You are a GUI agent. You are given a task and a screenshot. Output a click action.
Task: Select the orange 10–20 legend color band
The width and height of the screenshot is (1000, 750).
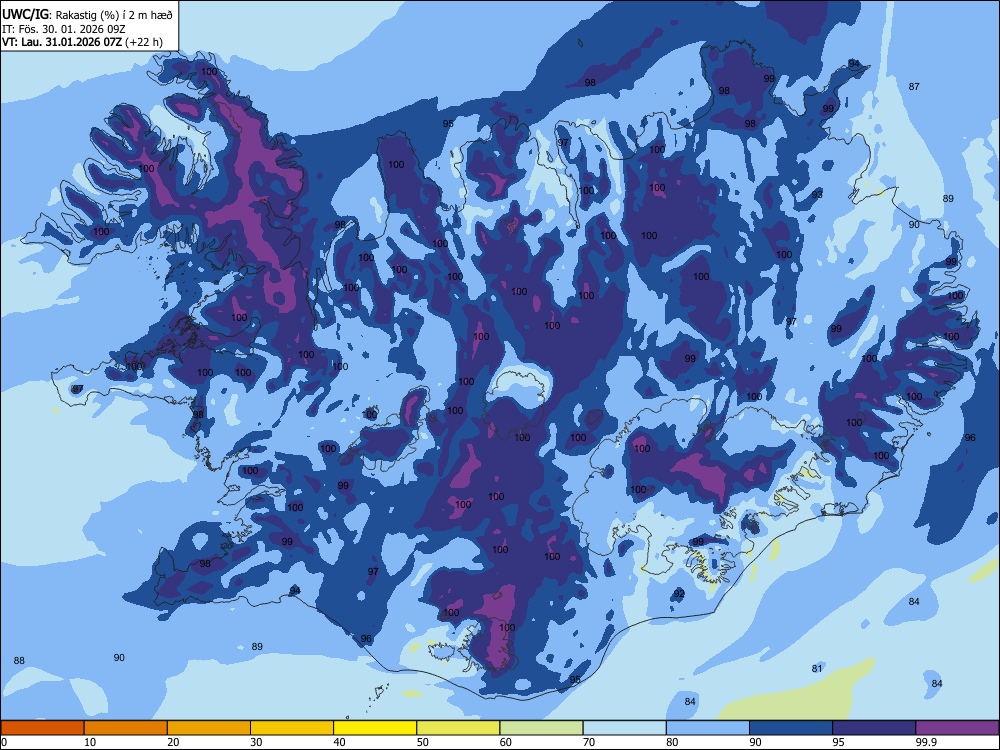(126, 728)
